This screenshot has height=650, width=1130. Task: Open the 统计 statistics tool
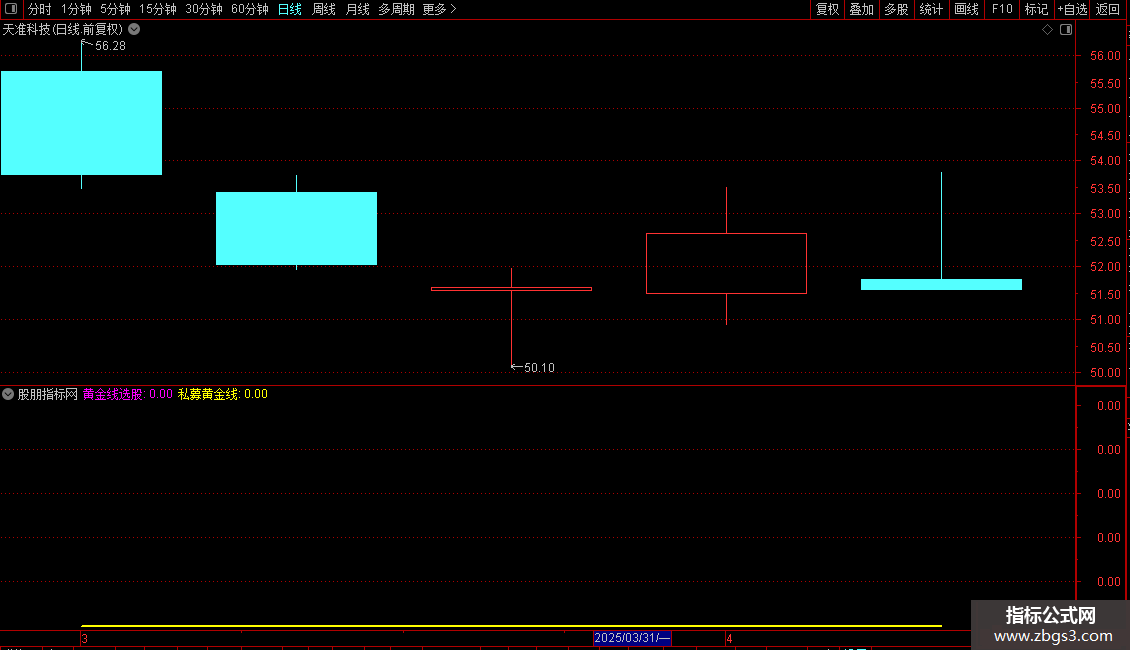[x=931, y=9]
